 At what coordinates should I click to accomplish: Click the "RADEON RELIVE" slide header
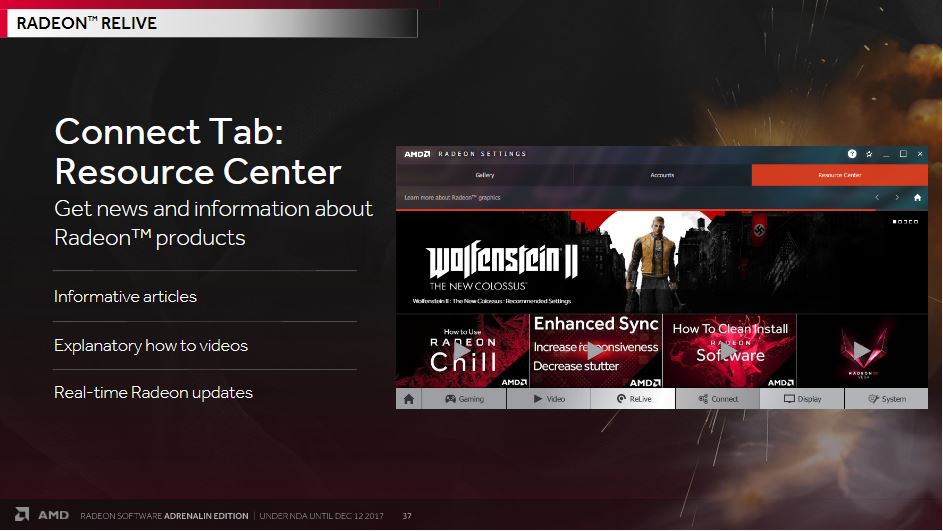click(87, 23)
